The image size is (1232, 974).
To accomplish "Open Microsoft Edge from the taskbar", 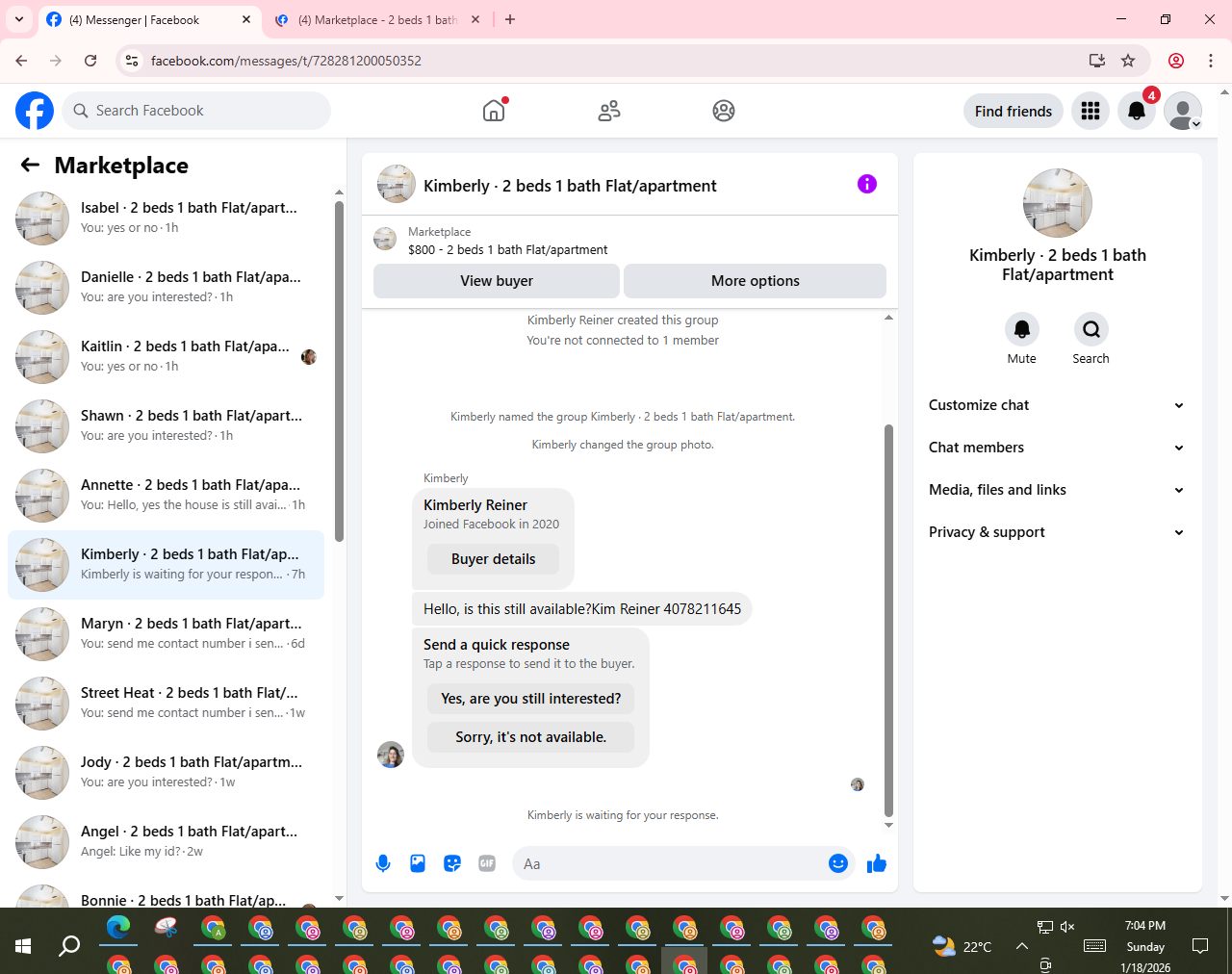I will [118, 928].
